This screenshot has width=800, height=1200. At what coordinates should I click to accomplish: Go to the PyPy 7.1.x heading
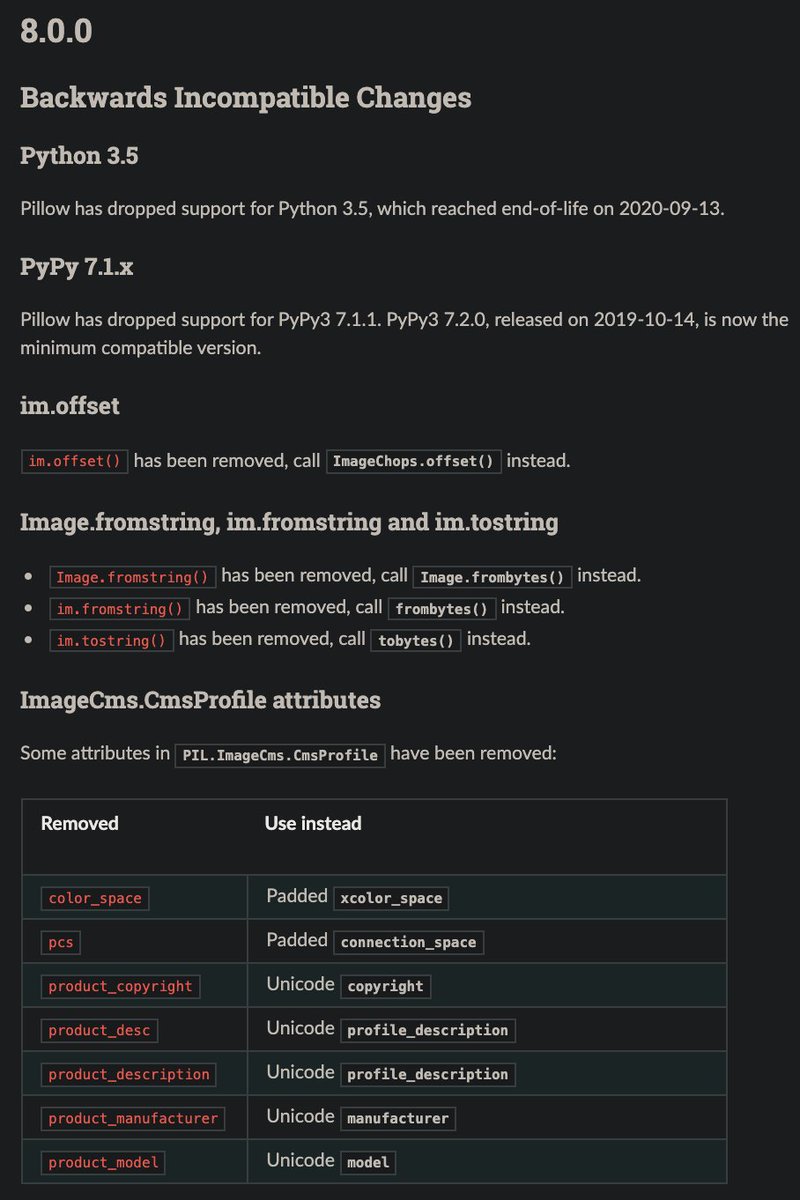click(76, 268)
